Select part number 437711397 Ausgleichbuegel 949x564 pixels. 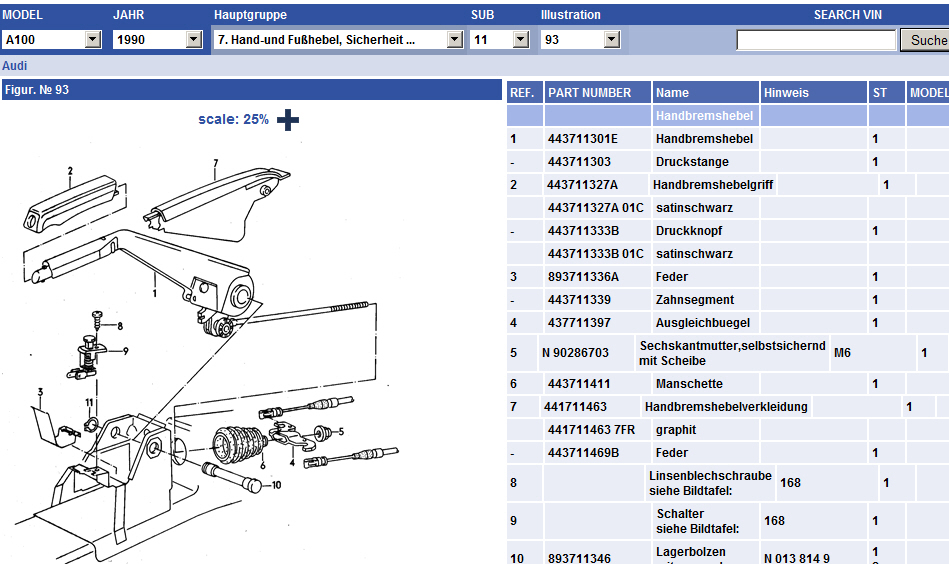click(579, 323)
